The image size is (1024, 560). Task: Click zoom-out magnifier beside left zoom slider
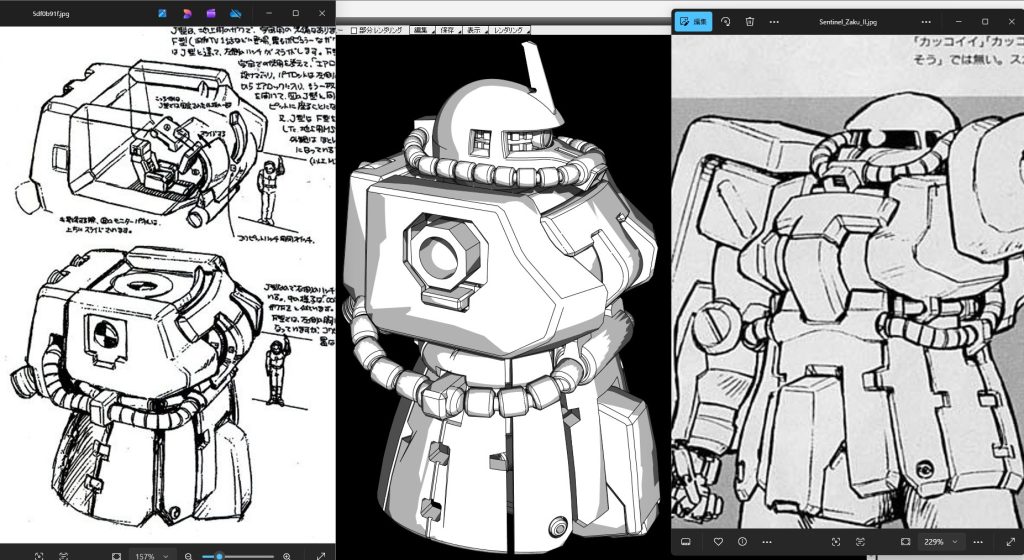(x=188, y=556)
